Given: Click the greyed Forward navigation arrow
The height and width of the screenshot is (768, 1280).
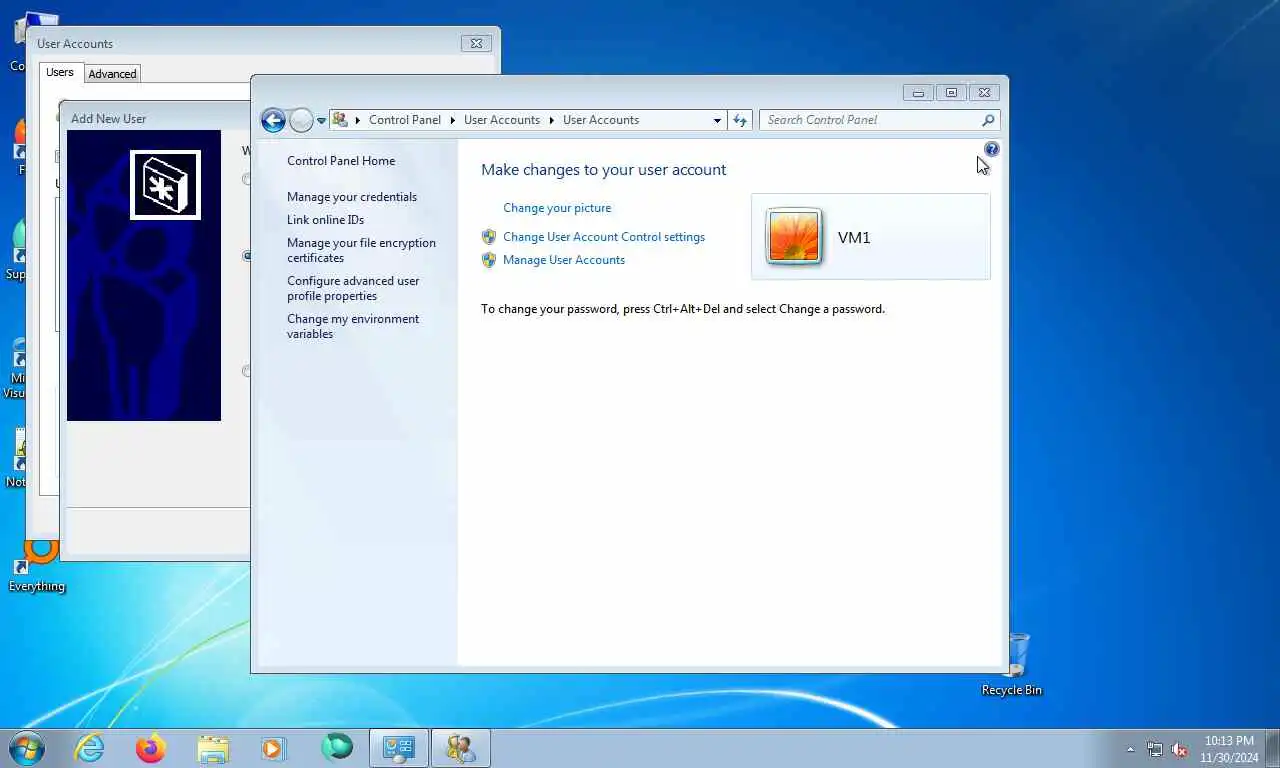Looking at the screenshot, I should (x=301, y=121).
